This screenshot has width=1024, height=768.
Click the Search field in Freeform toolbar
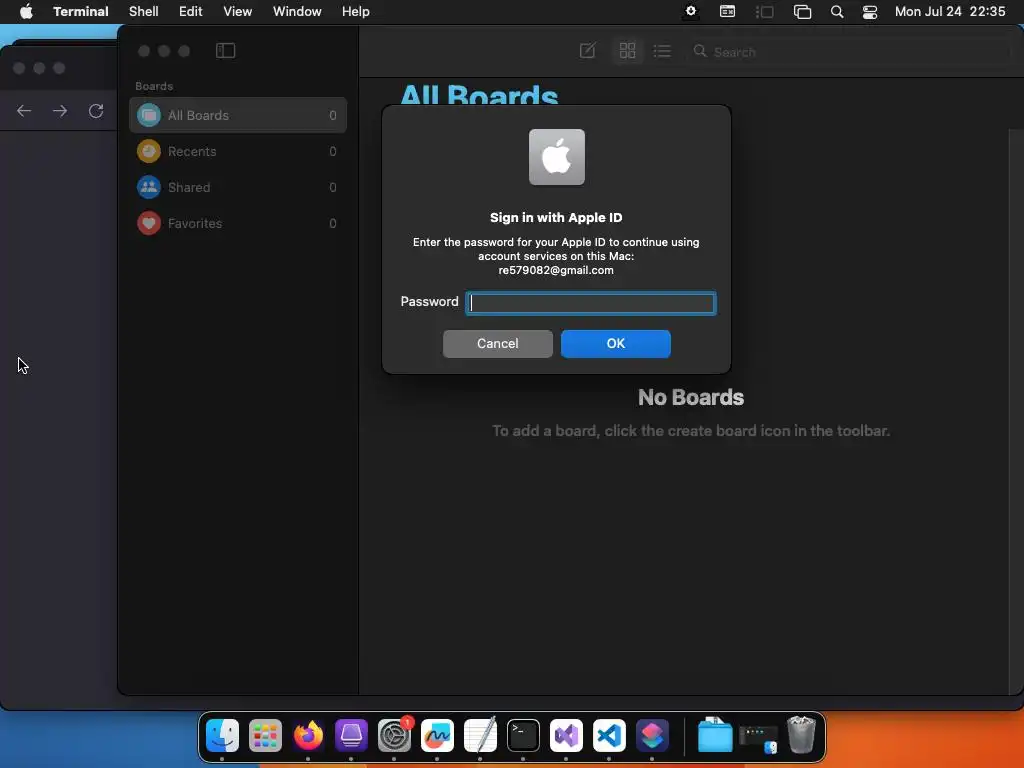pyautogui.click(x=849, y=52)
